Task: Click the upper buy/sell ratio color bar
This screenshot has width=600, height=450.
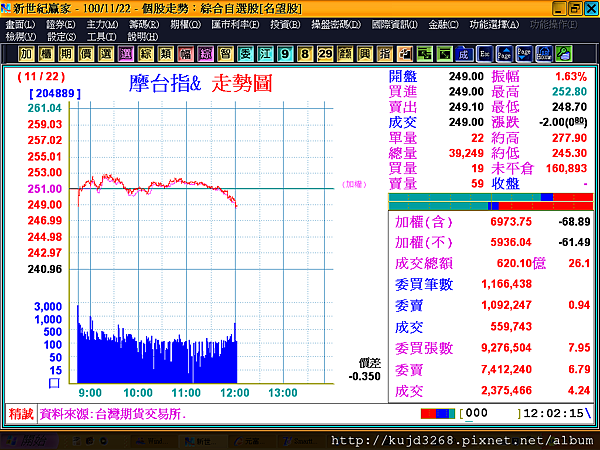Action: click(x=491, y=197)
